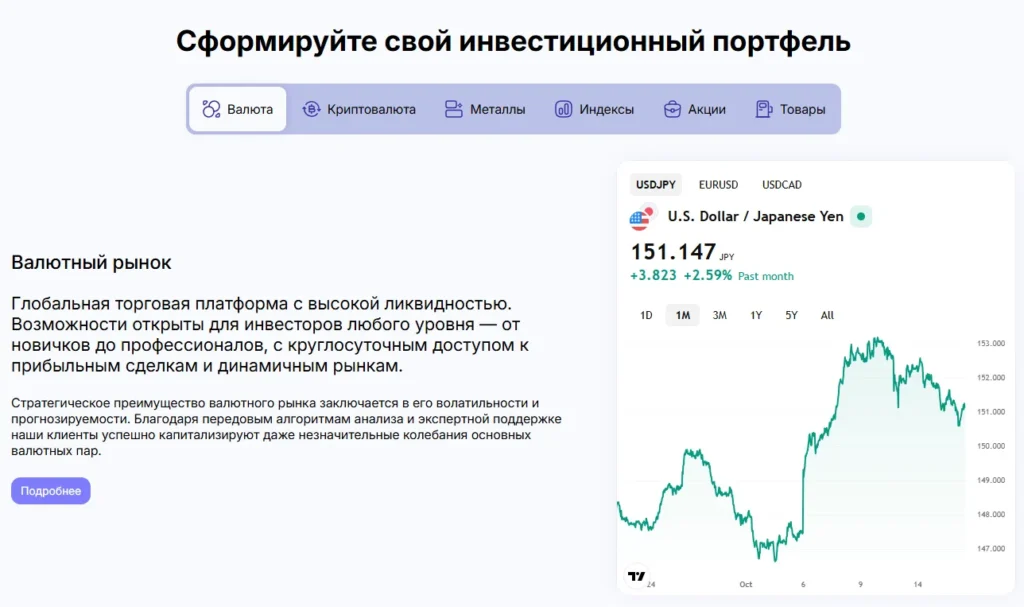Click the US flag beside the currency pair name

click(640, 216)
